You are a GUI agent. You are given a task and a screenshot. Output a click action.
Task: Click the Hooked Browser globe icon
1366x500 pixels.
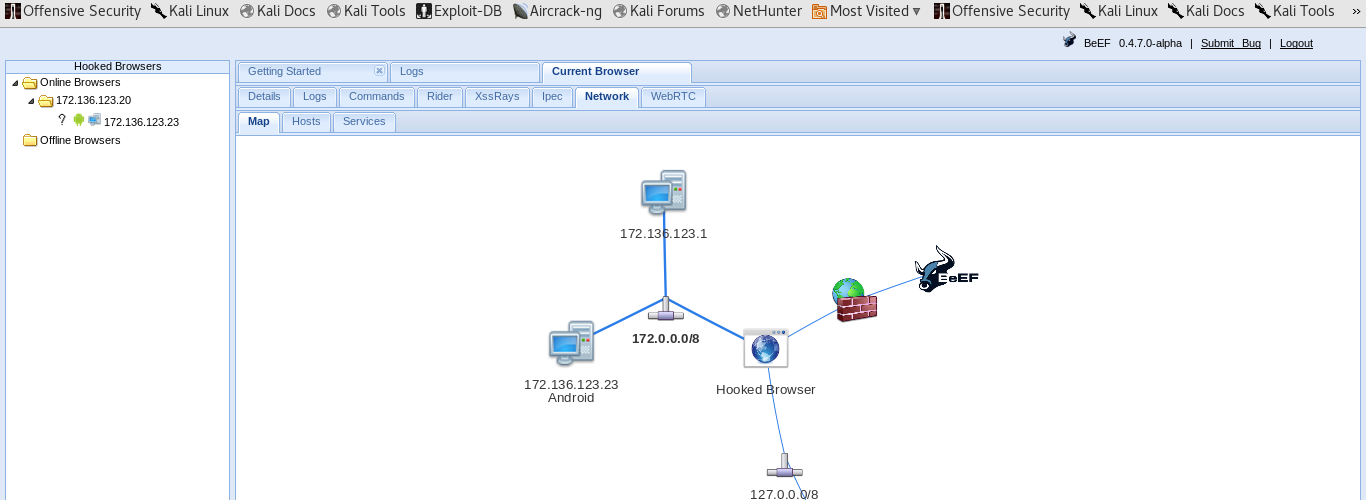pos(765,348)
